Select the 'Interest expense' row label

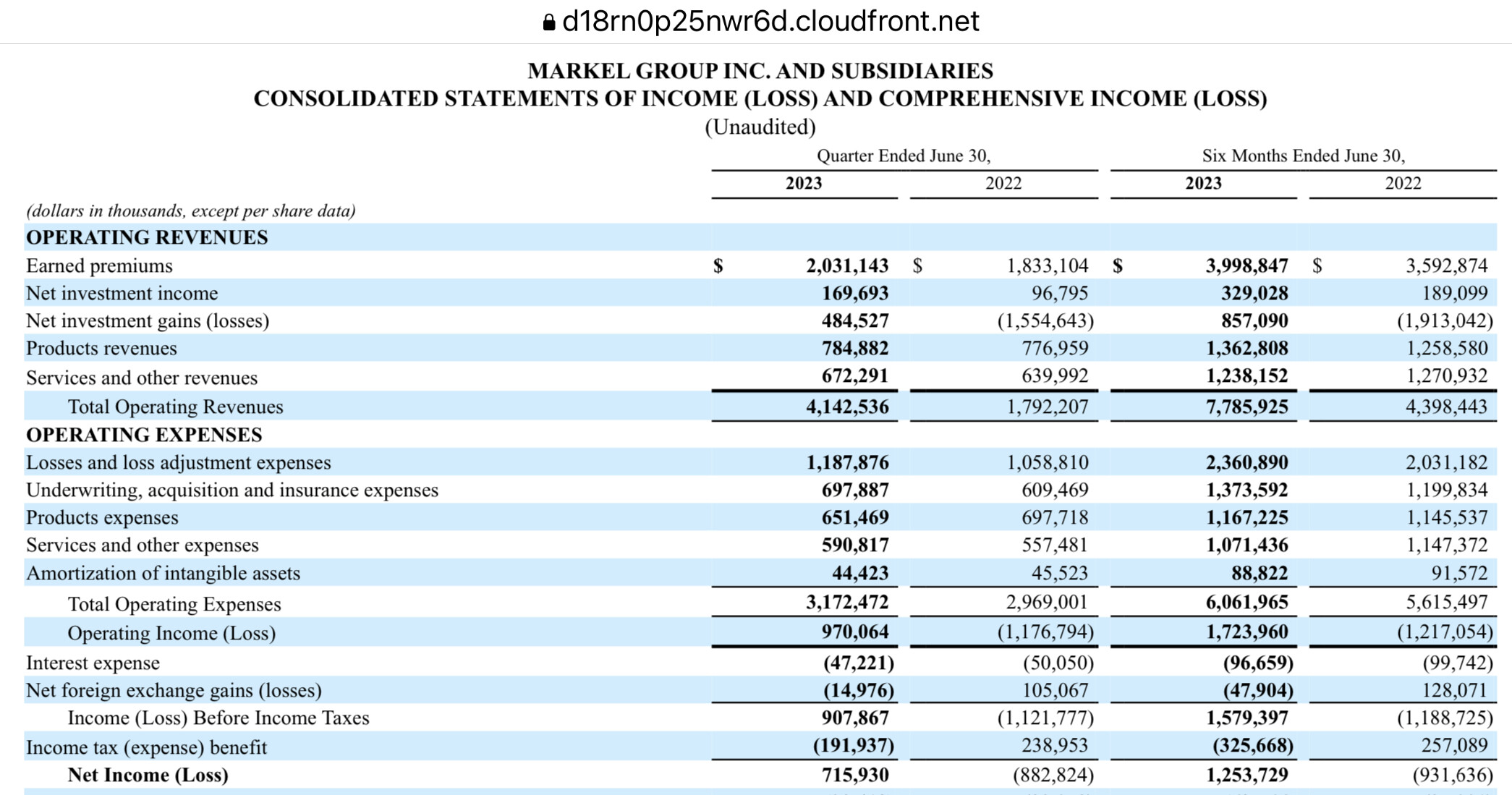[x=93, y=663]
